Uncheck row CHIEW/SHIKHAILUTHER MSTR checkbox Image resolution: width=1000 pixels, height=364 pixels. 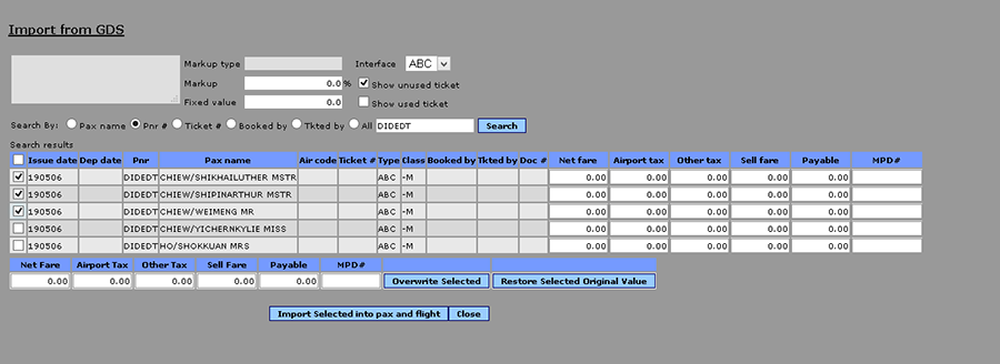[x=18, y=177]
